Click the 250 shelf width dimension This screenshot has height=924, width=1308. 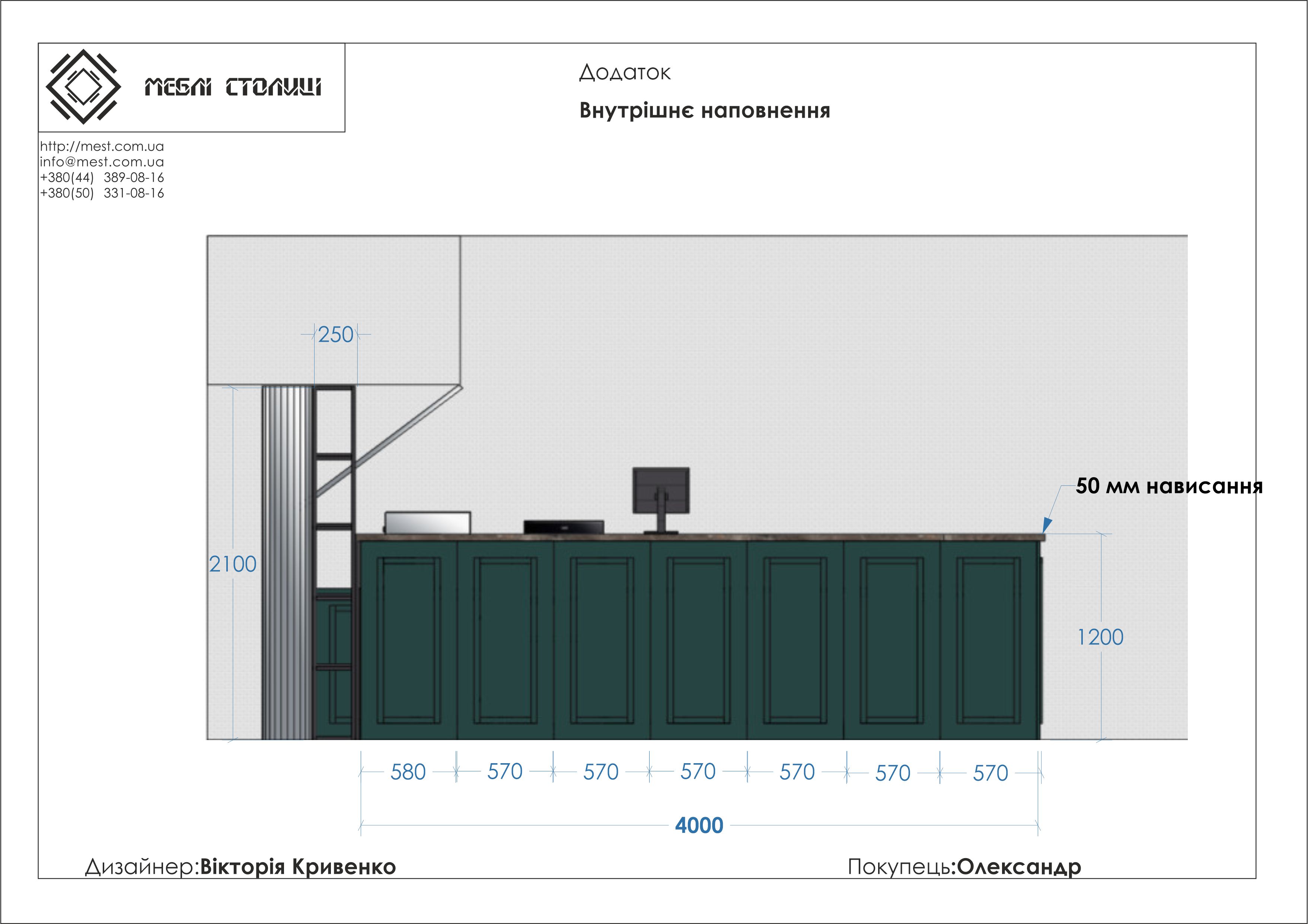335,335
